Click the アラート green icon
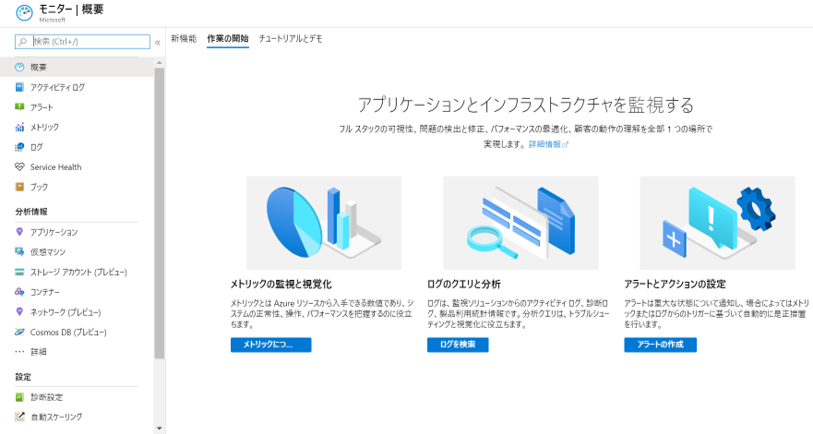This screenshot has height=434, width=813. [19, 107]
